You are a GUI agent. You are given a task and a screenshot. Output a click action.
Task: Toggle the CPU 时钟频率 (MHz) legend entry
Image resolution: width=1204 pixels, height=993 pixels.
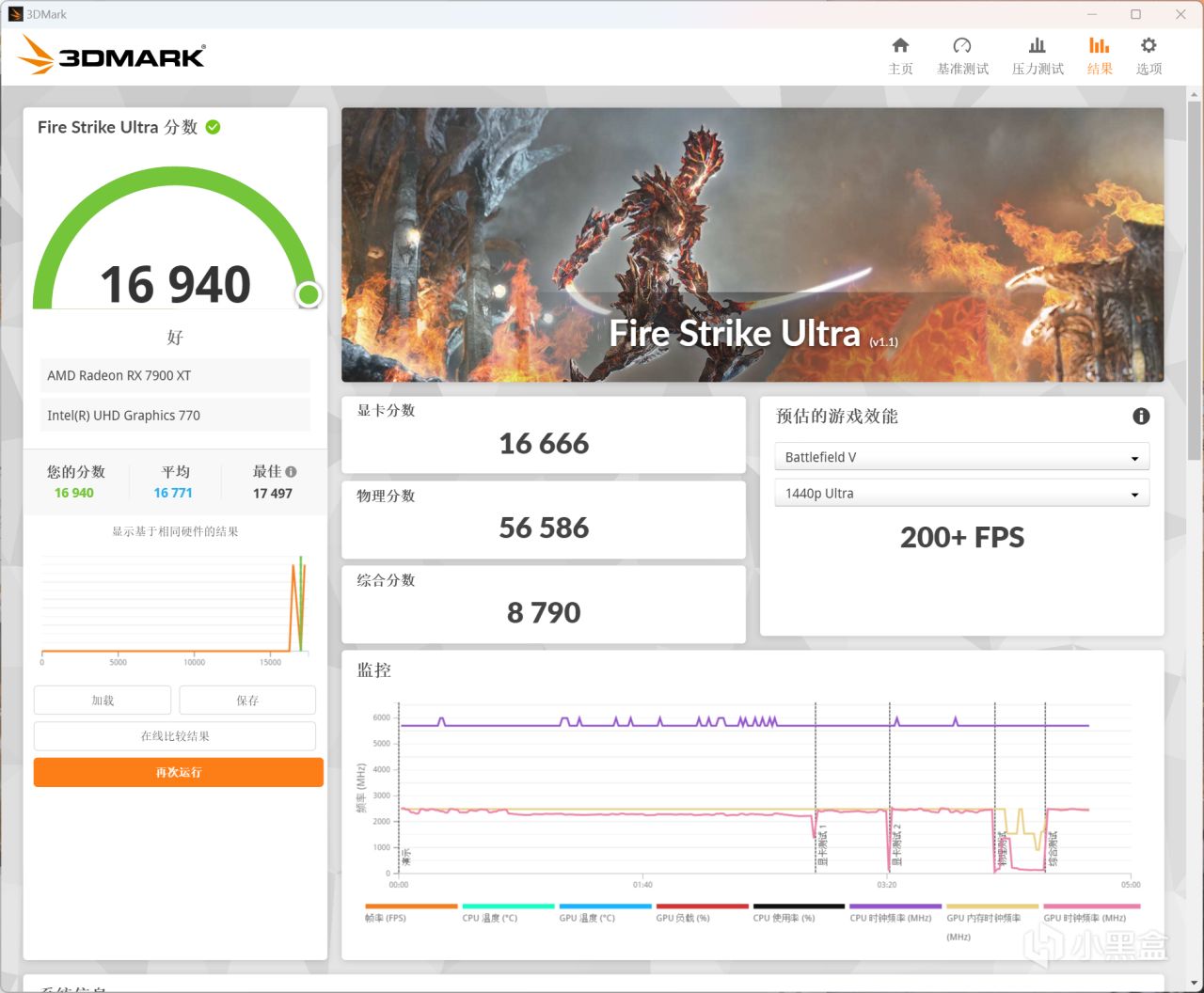pos(895,913)
